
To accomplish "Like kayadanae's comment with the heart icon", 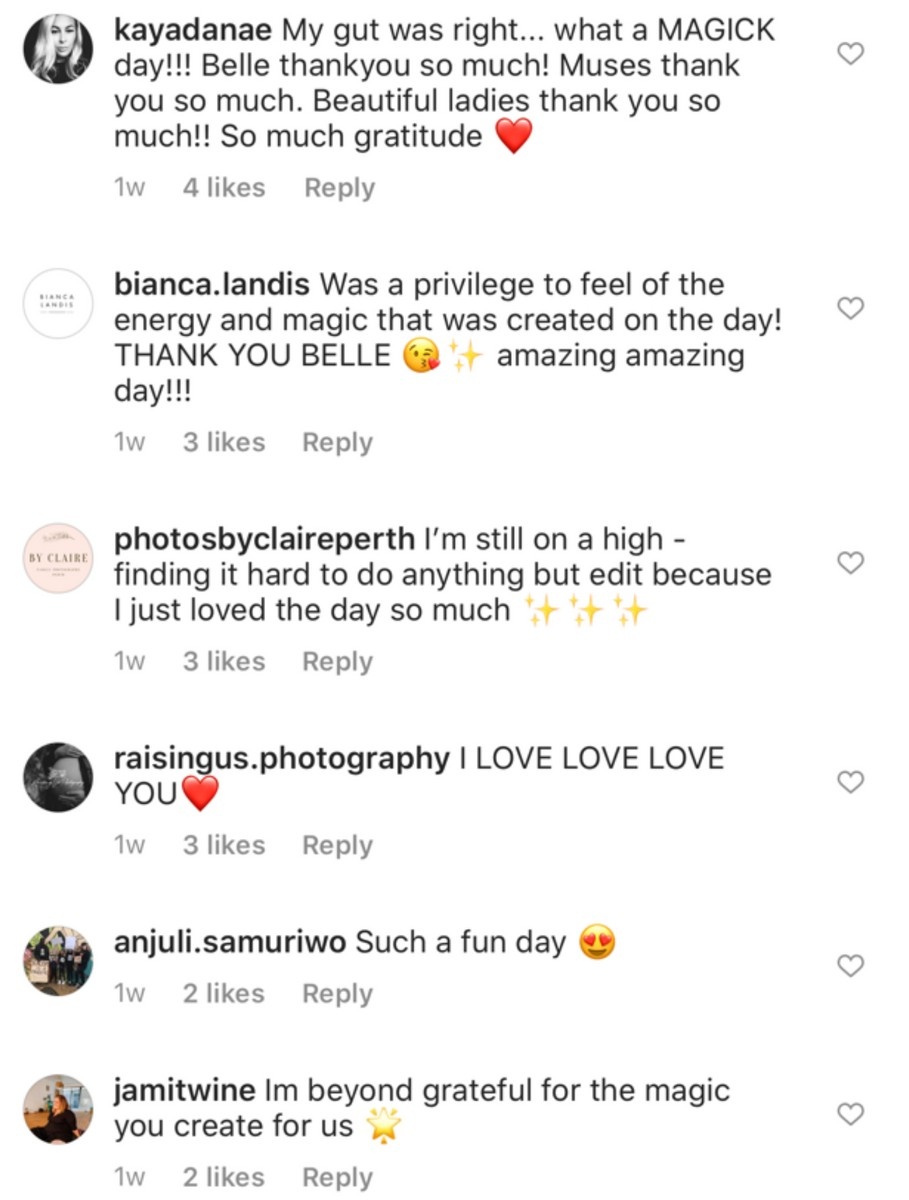I will [x=849, y=54].
